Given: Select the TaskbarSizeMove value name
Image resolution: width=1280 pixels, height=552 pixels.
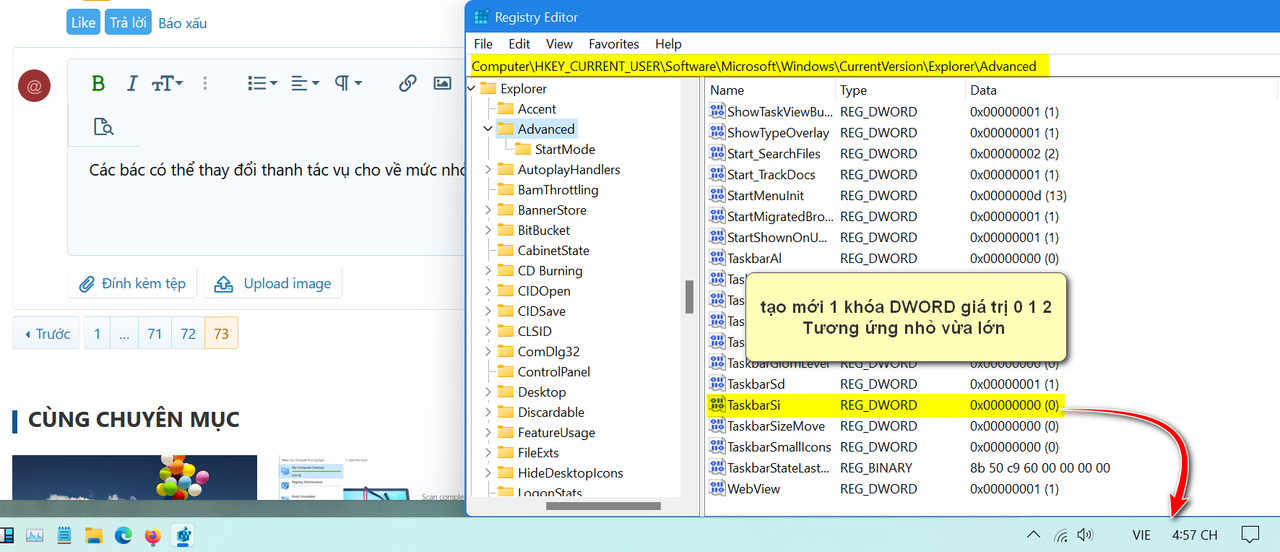Looking at the screenshot, I should point(776,426).
